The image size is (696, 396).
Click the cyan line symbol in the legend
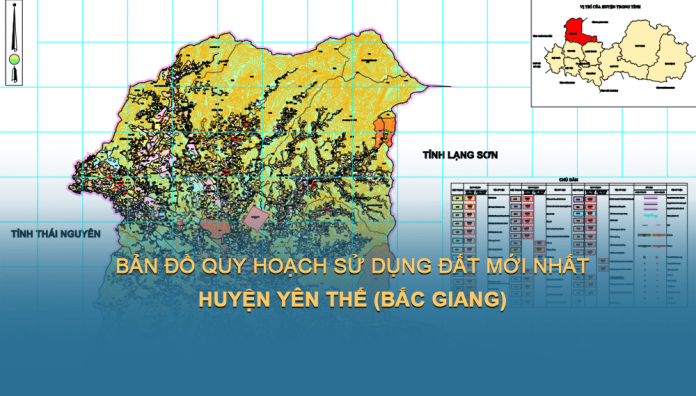pyautogui.click(x=651, y=215)
